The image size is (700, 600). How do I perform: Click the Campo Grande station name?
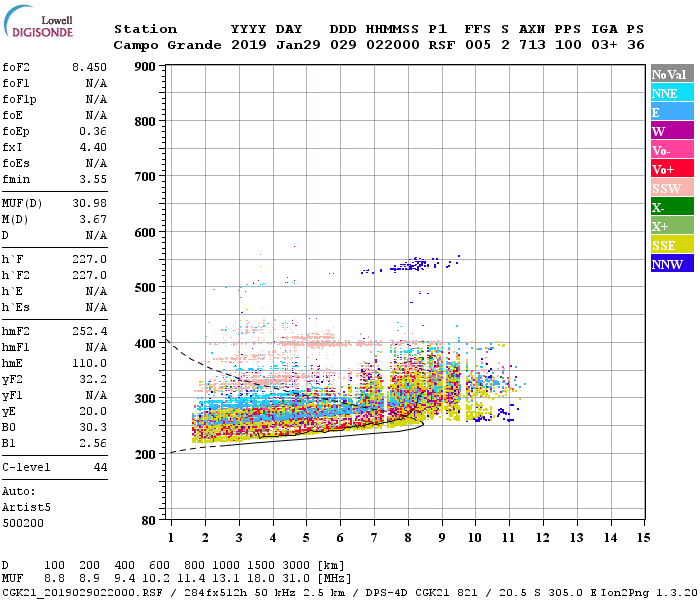pos(167,45)
